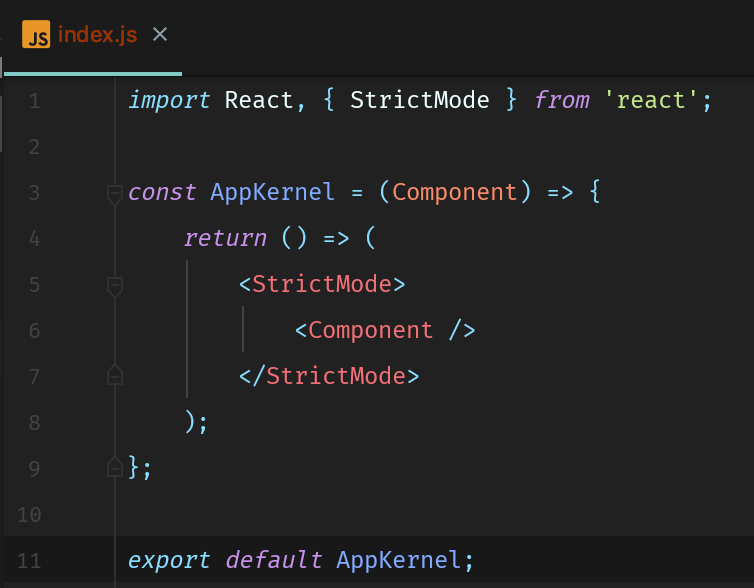Image resolution: width=754 pixels, height=588 pixels.
Task: Place cursor on the 'import' keyword
Action: [169, 100]
